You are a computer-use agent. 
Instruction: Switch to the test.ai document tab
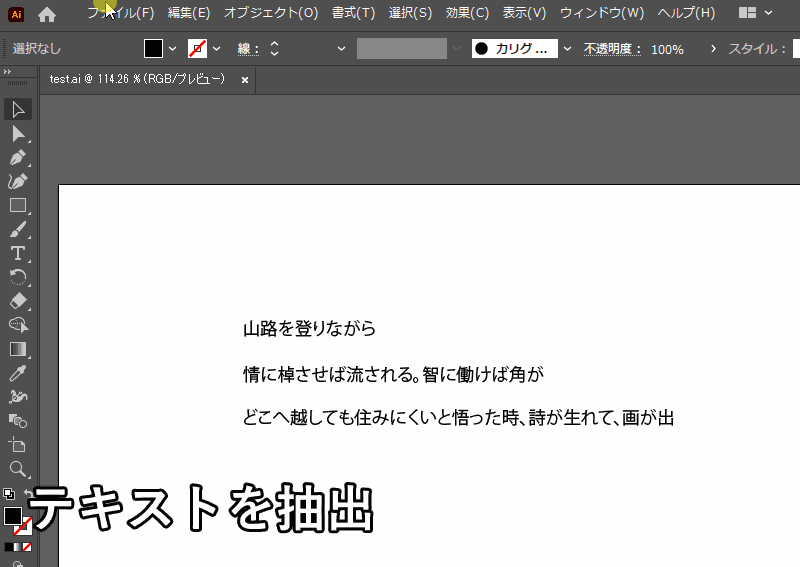pos(137,79)
